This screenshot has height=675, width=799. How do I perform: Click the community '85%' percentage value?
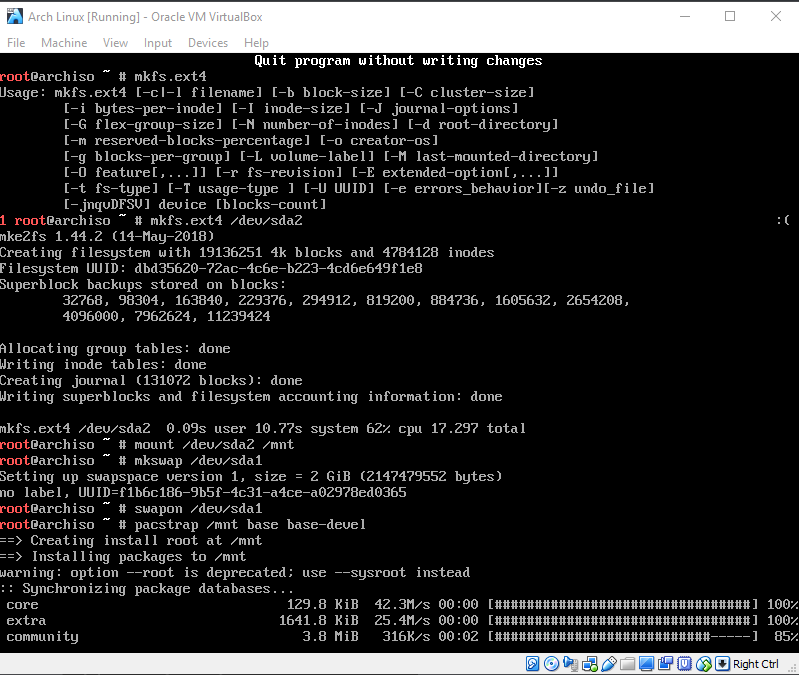(785, 637)
